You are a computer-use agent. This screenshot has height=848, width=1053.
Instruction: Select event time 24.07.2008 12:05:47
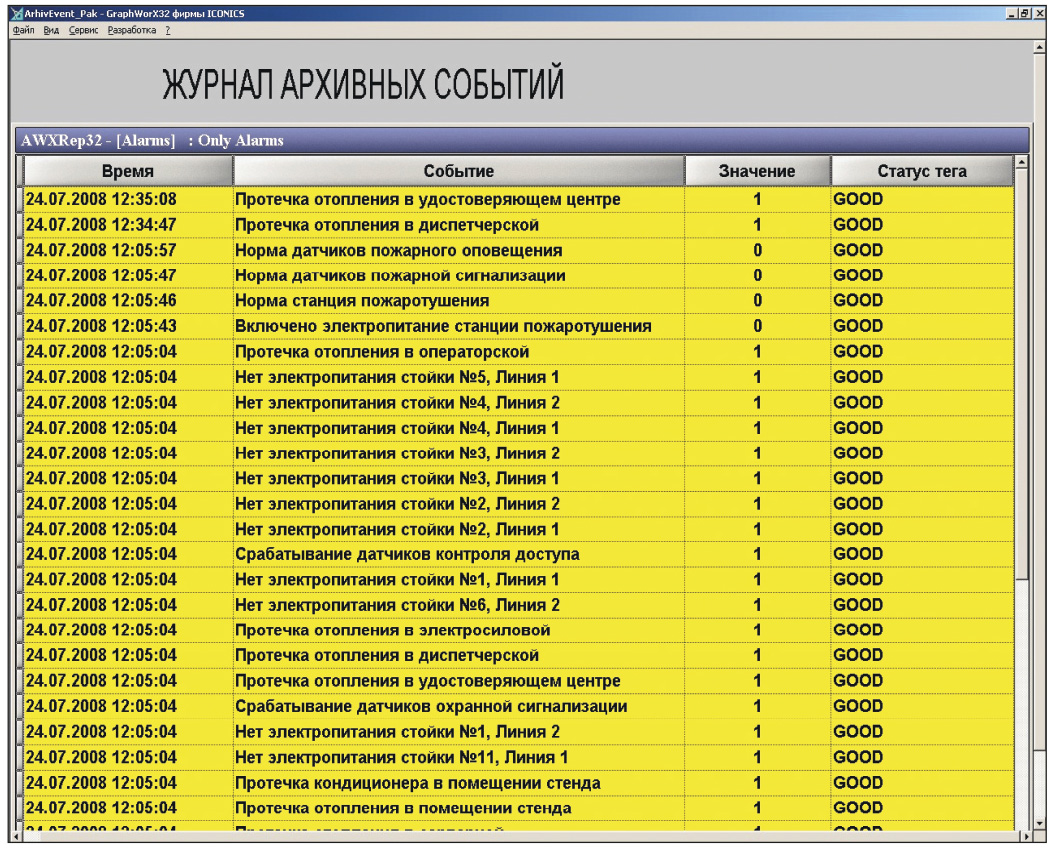click(x=101, y=275)
